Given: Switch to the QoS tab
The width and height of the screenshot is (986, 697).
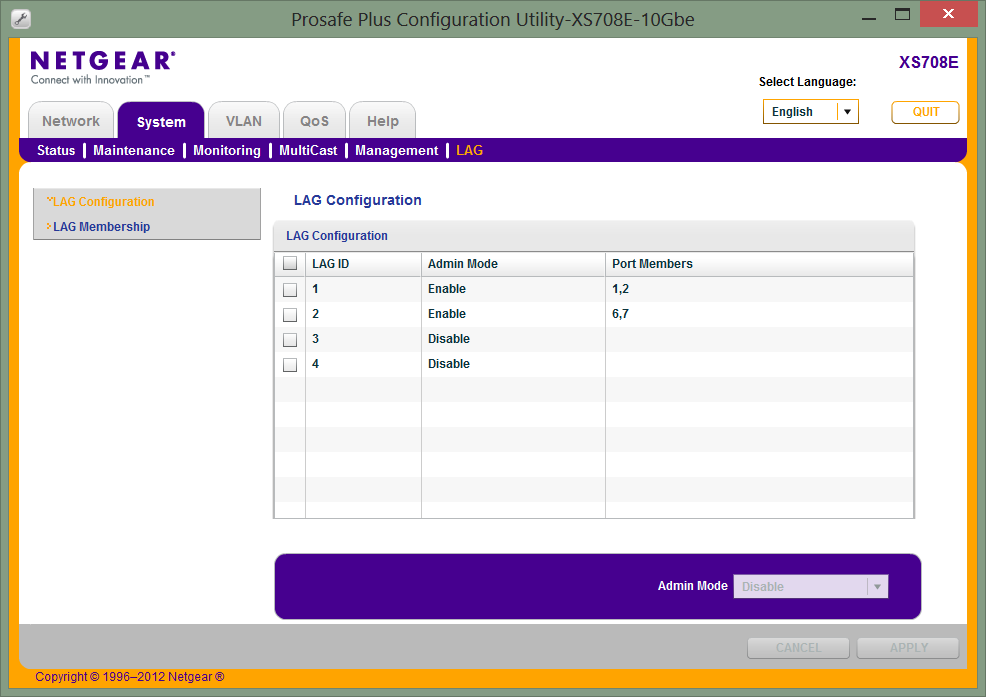Looking at the screenshot, I should pyautogui.click(x=314, y=120).
